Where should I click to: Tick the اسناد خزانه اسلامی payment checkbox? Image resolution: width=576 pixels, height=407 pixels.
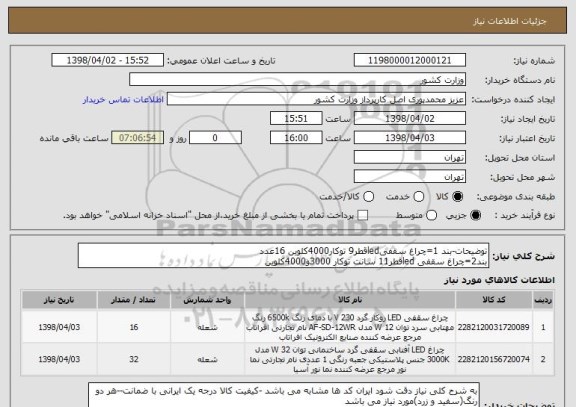[363, 216]
